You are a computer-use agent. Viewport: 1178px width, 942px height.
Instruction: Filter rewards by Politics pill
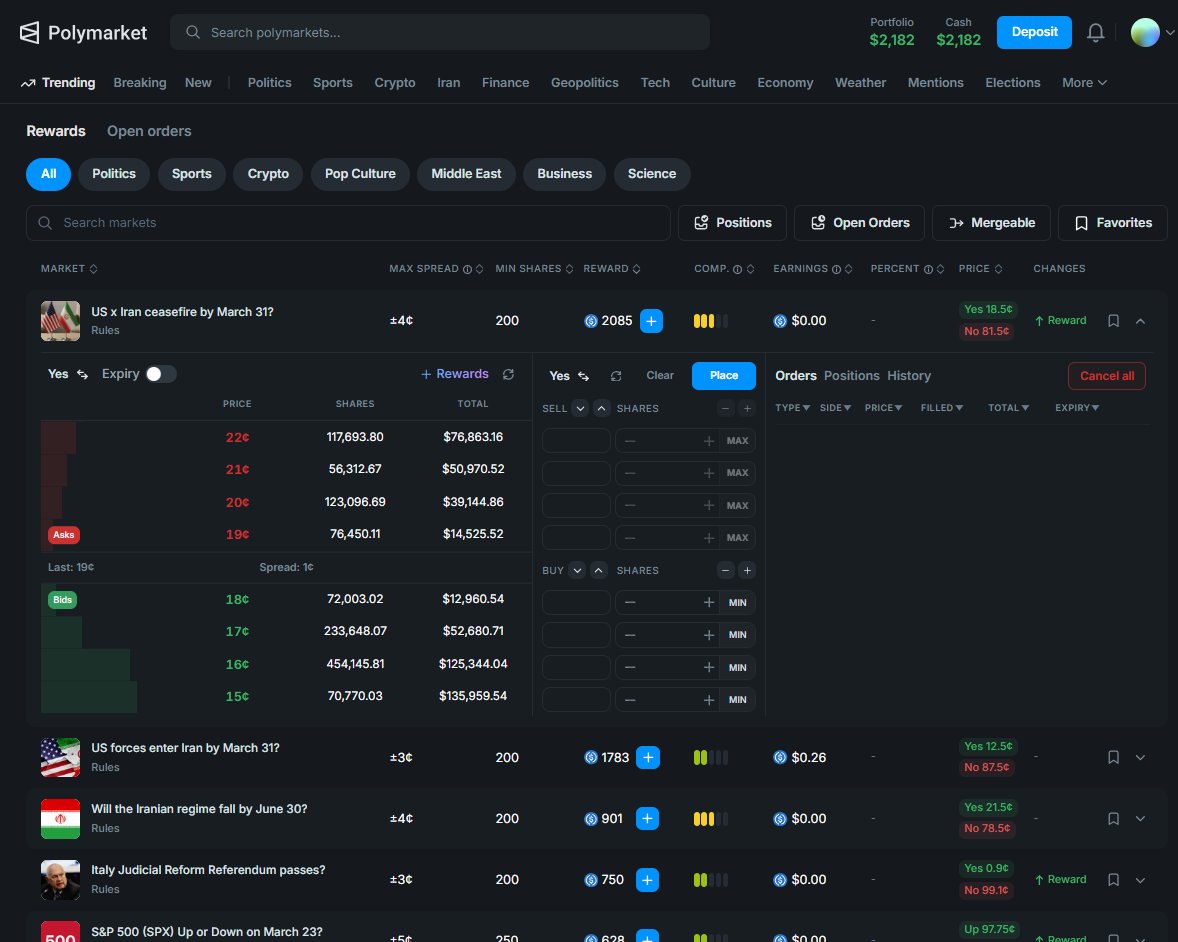tap(114, 174)
